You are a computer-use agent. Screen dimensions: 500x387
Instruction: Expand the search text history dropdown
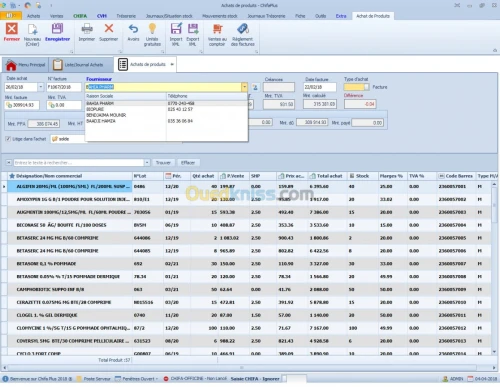click(147, 163)
